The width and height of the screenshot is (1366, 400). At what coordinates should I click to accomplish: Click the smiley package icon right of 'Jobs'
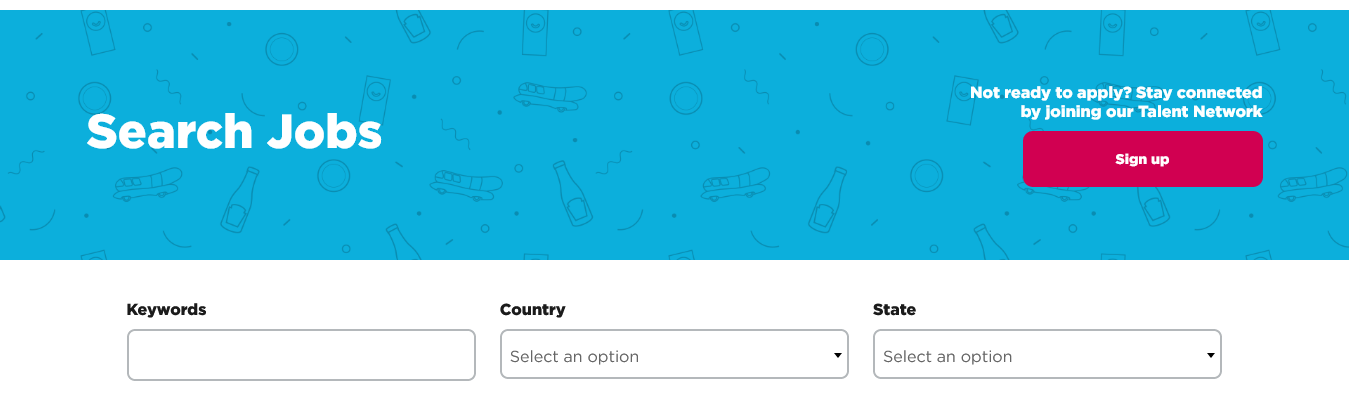pos(377,96)
